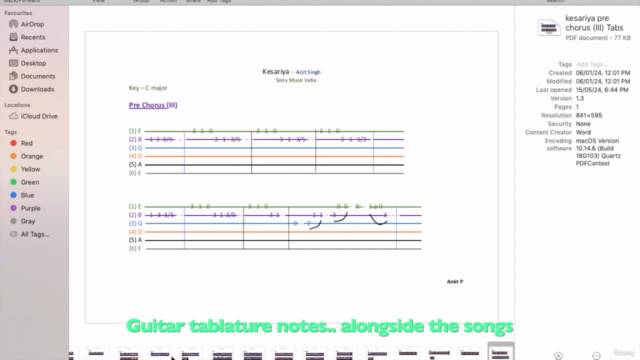The height and width of the screenshot is (360, 640).
Task: Click the Pre Chorus (III) heading in preview
Action: pyautogui.click(x=153, y=105)
